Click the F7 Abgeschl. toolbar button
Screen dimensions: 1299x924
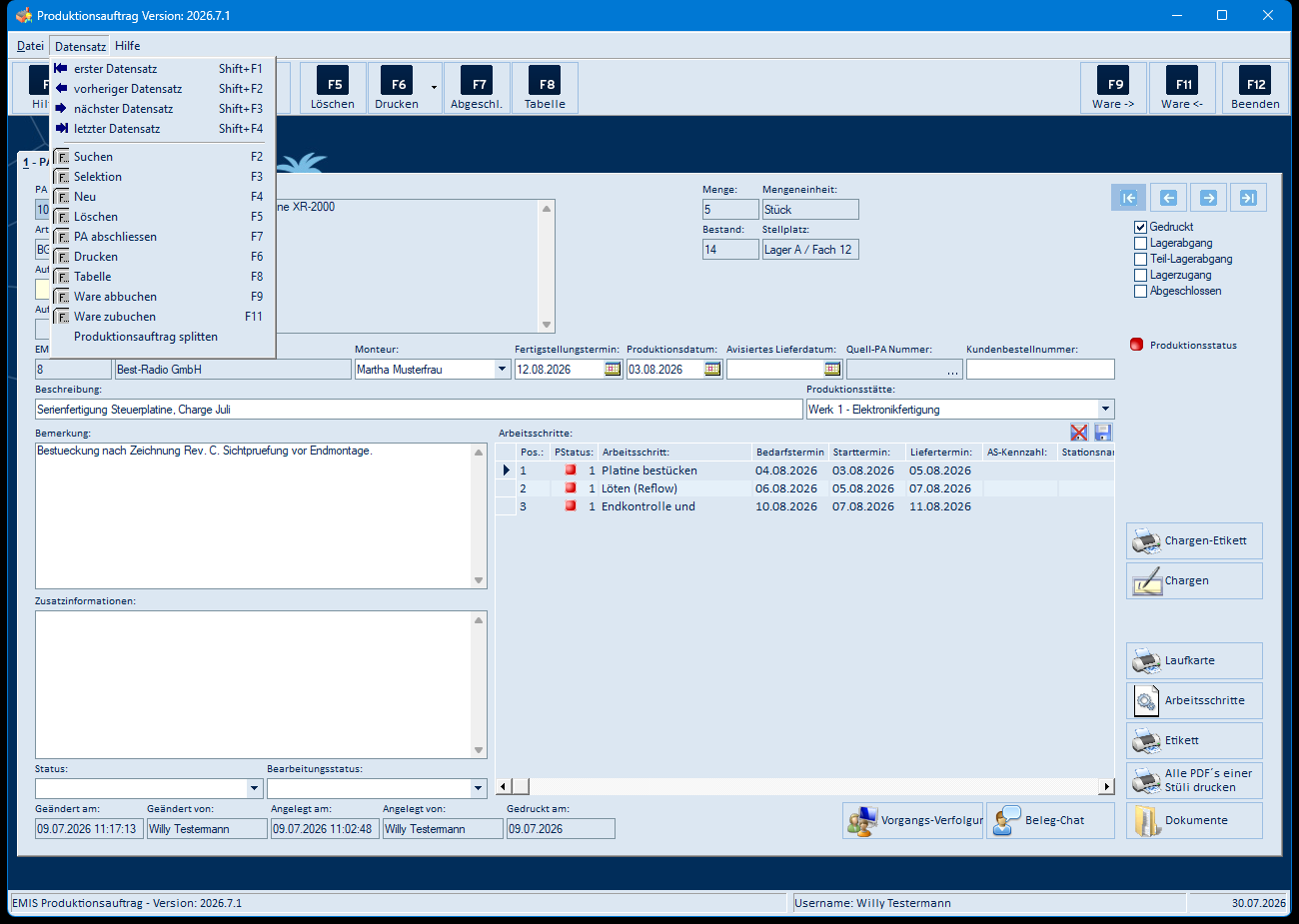point(477,88)
